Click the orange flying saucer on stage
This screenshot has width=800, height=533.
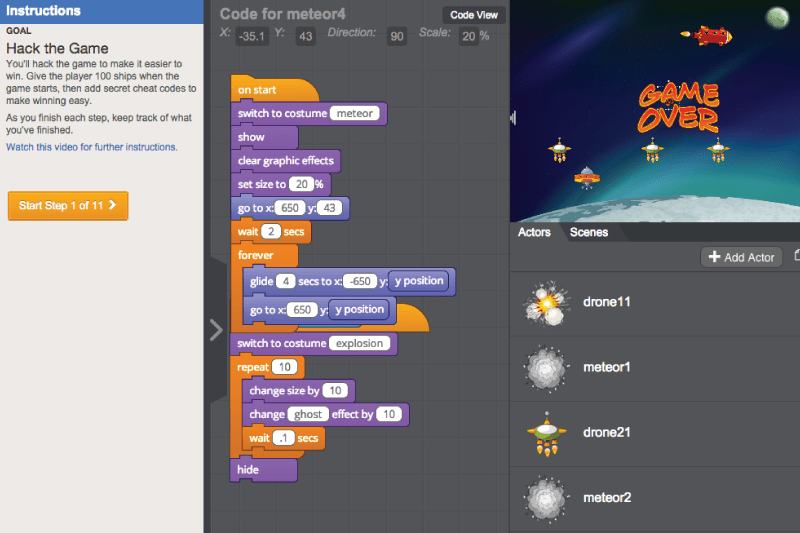click(587, 177)
